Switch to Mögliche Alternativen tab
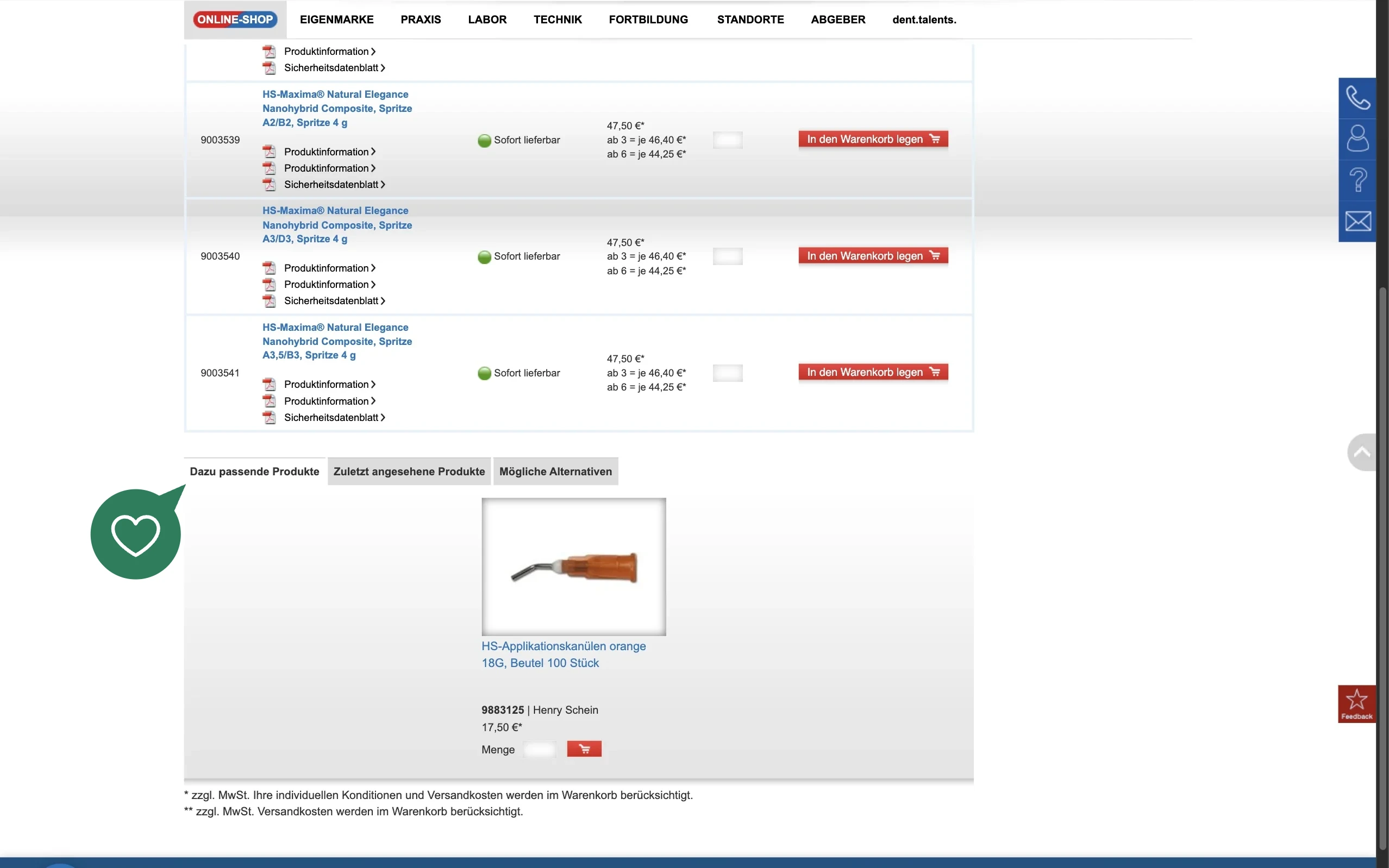Viewport: 1389px width, 868px height. (555, 471)
